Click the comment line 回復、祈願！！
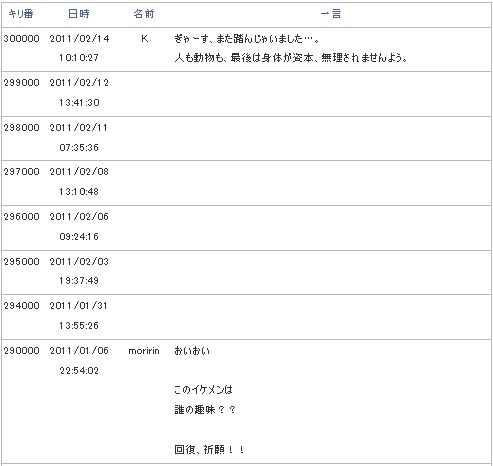 pos(209,450)
